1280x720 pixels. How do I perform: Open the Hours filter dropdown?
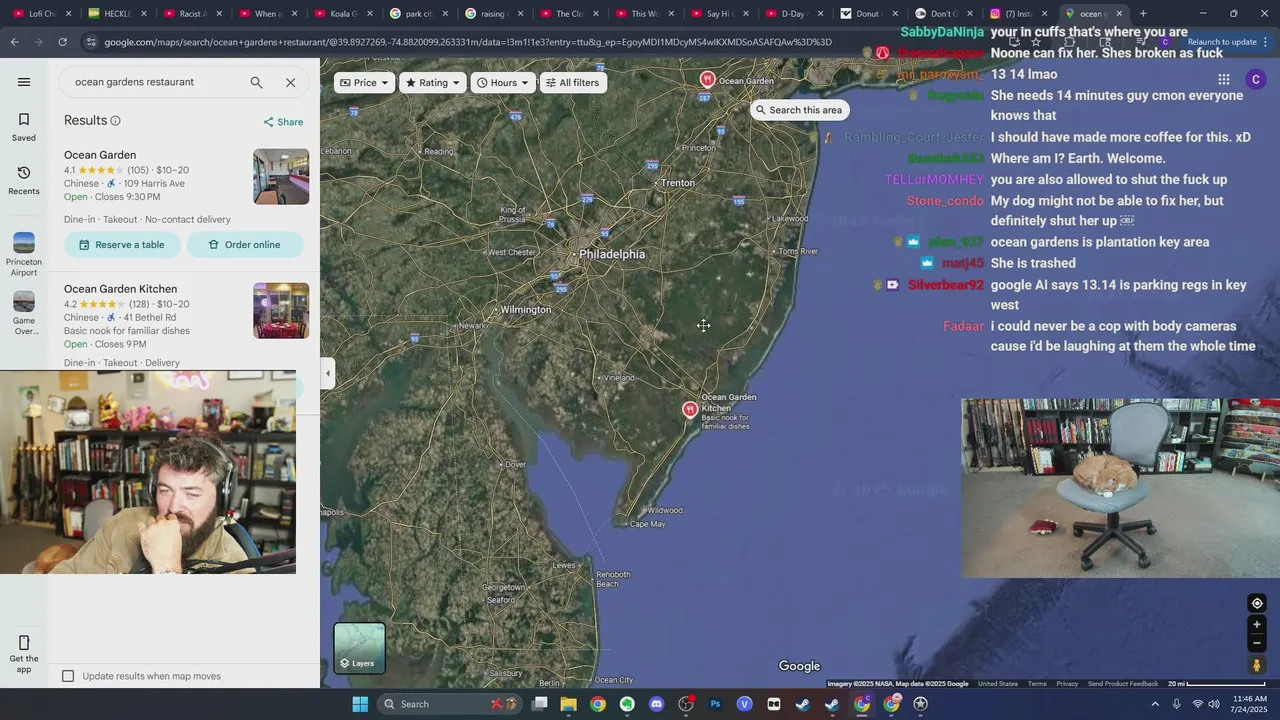(x=503, y=83)
